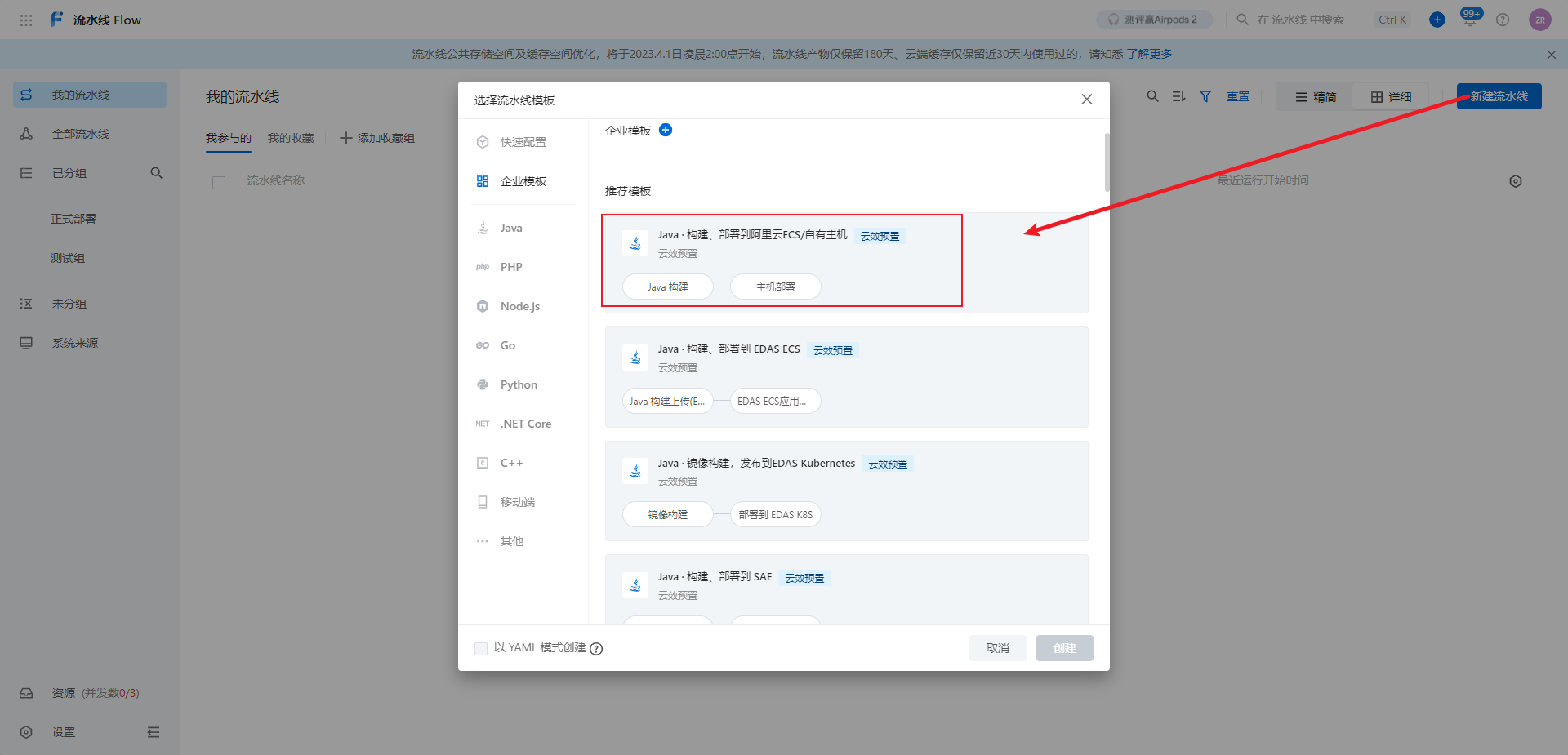Enable 以 YAML 模式创建 checkbox
The image size is (1568, 755).
click(x=481, y=648)
